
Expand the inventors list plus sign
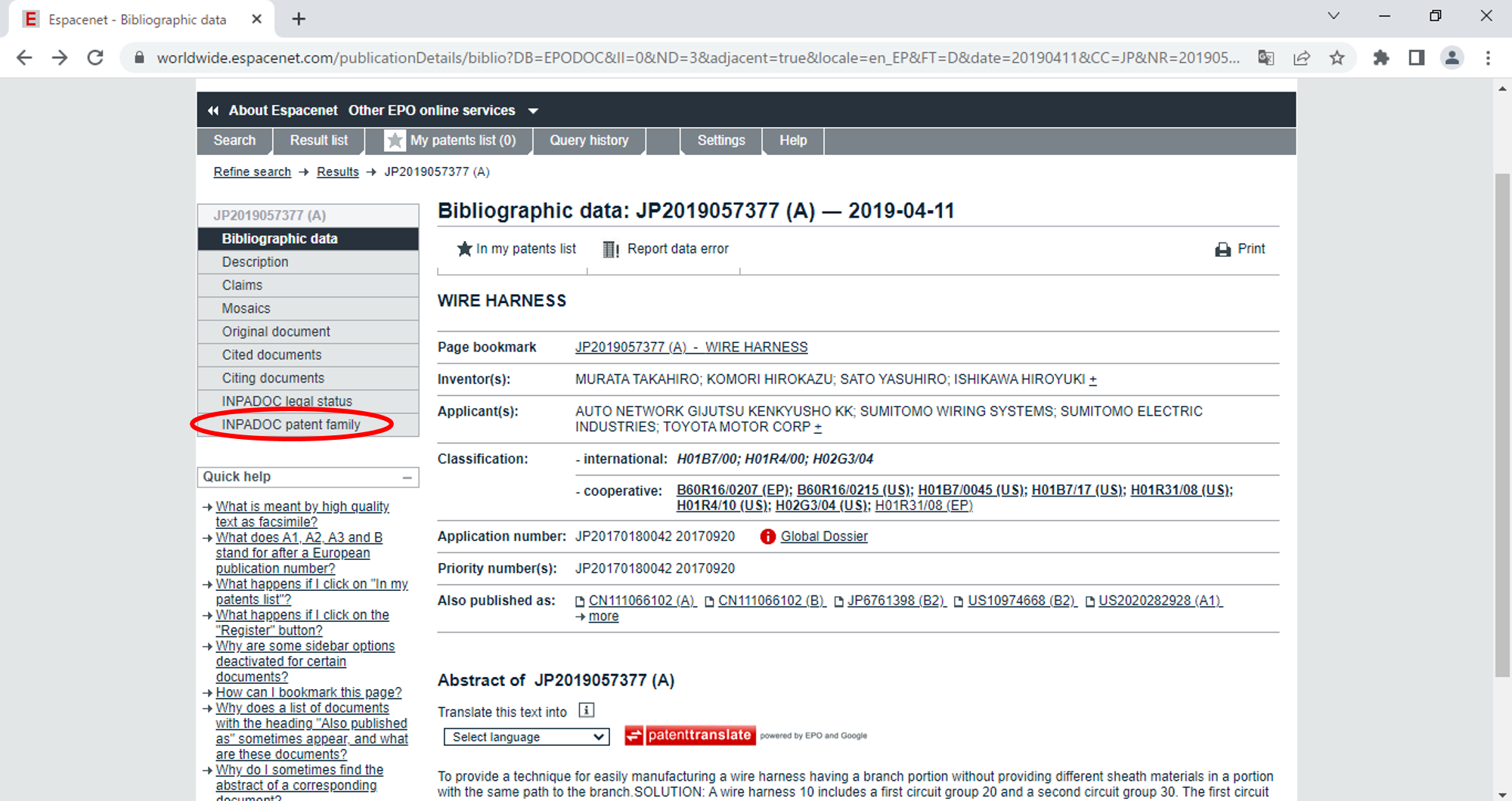pos(1093,379)
